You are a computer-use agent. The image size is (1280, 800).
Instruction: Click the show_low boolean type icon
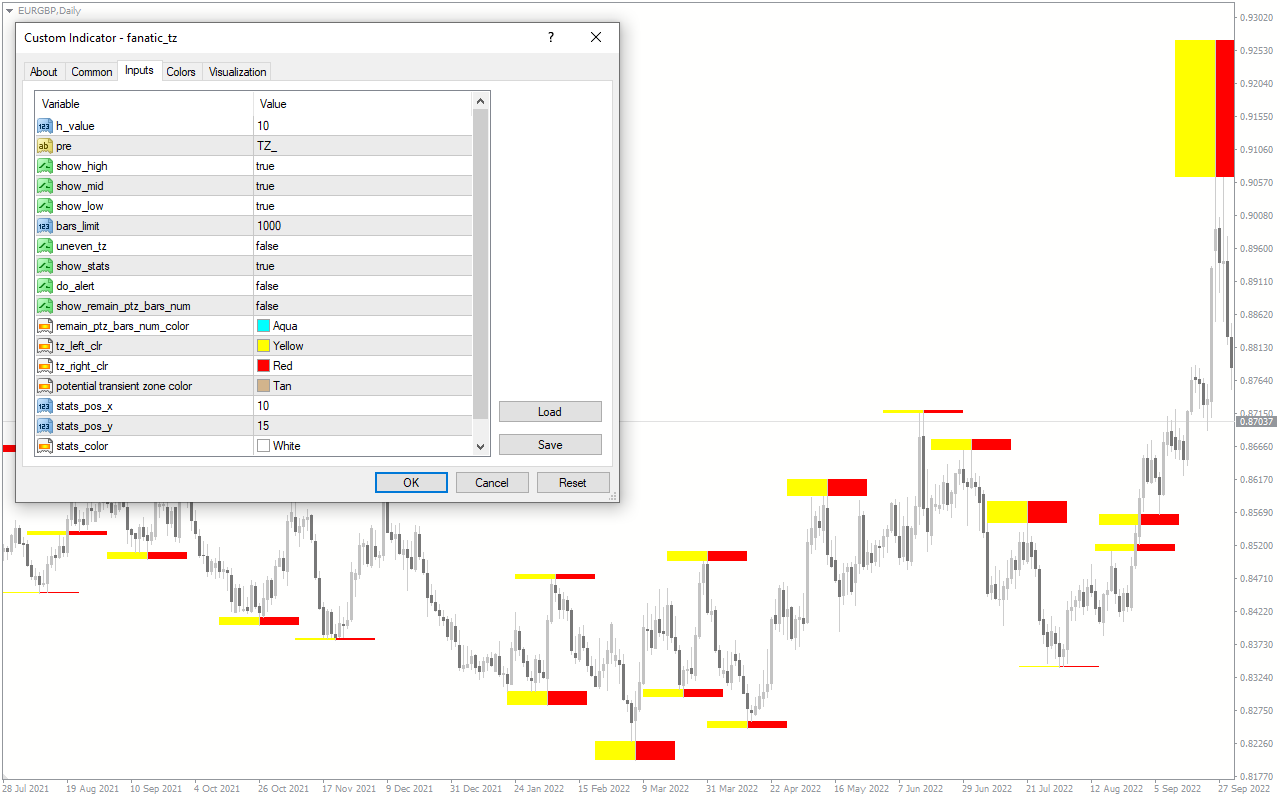click(44, 206)
